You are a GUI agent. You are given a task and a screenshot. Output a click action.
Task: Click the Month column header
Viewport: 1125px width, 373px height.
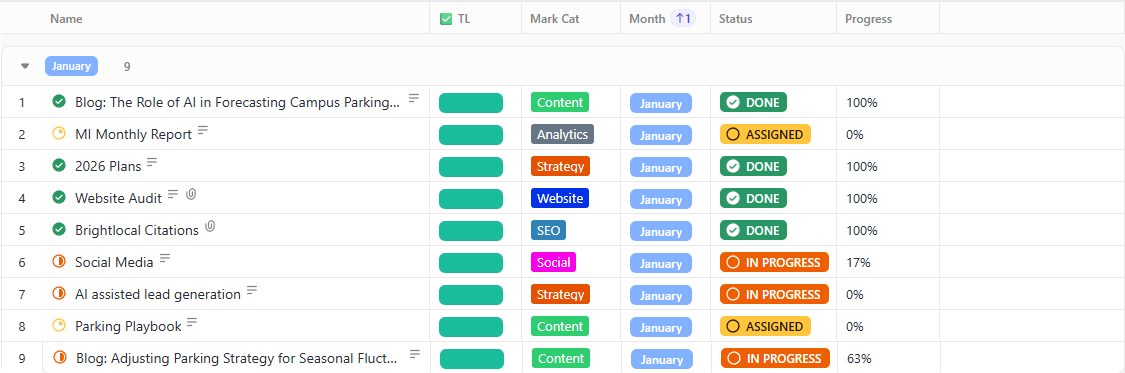647,19
